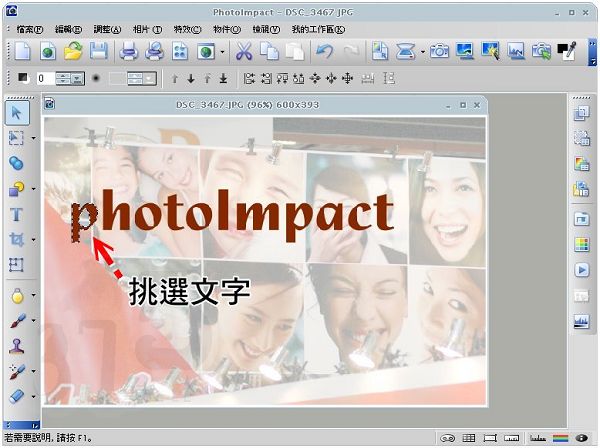Preview in browser using globe window icon
600x448 pixels.
(x=206, y=51)
